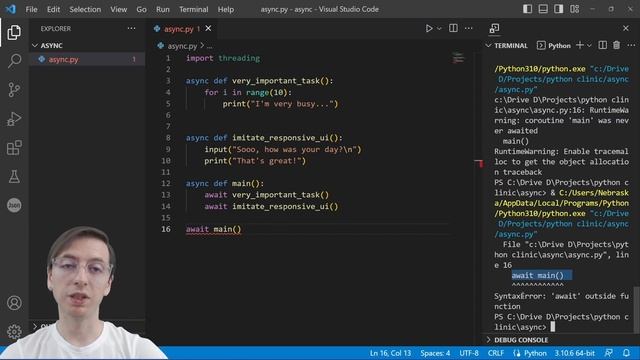The width and height of the screenshot is (640, 360).
Task: Open the Terminal menu
Action: pyautogui.click(x=193, y=9)
